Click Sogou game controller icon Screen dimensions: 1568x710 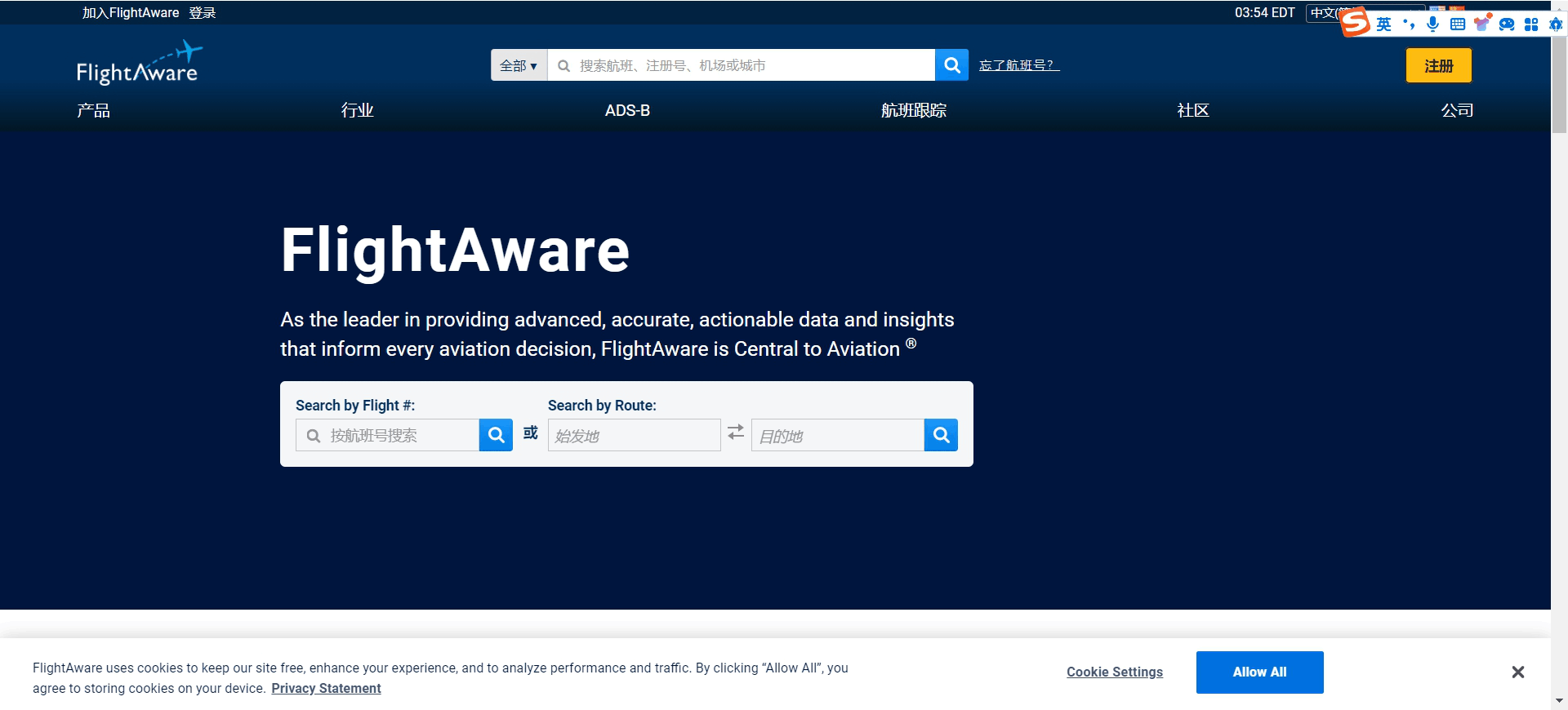tap(1507, 24)
